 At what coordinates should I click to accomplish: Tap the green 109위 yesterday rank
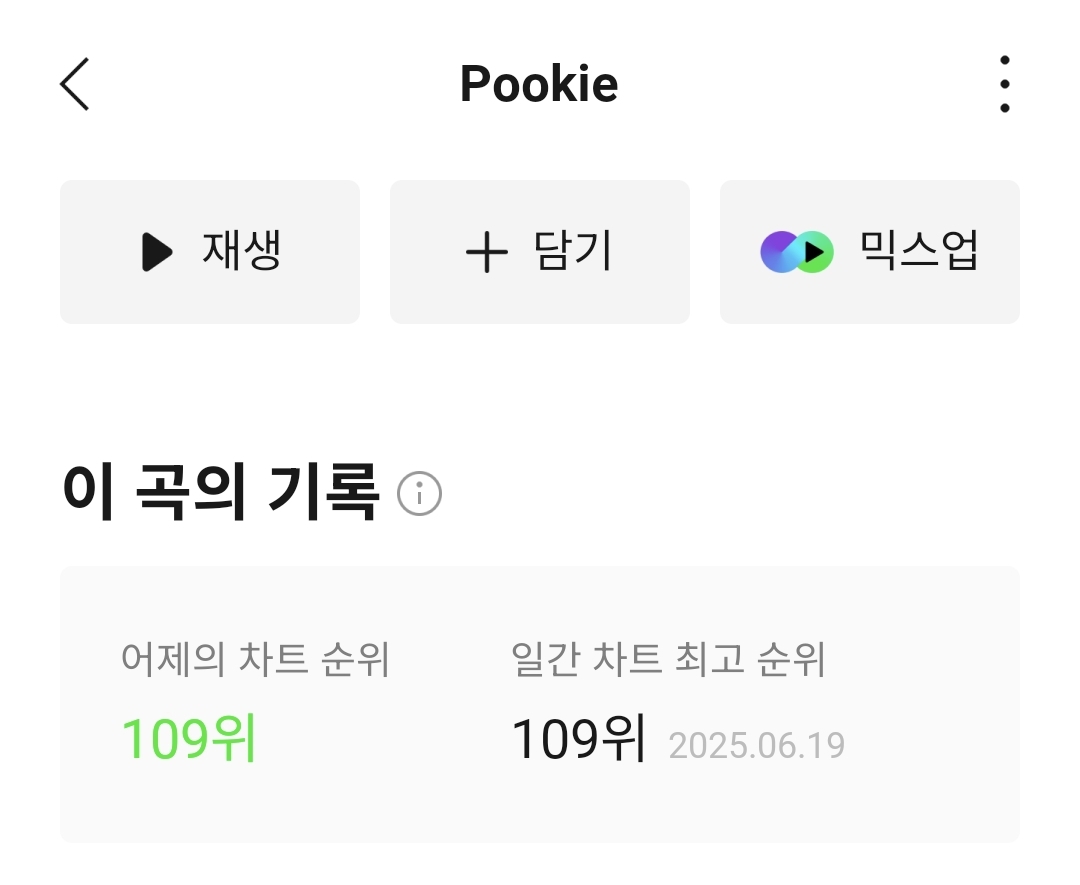pyautogui.click(x=189, y=741)
